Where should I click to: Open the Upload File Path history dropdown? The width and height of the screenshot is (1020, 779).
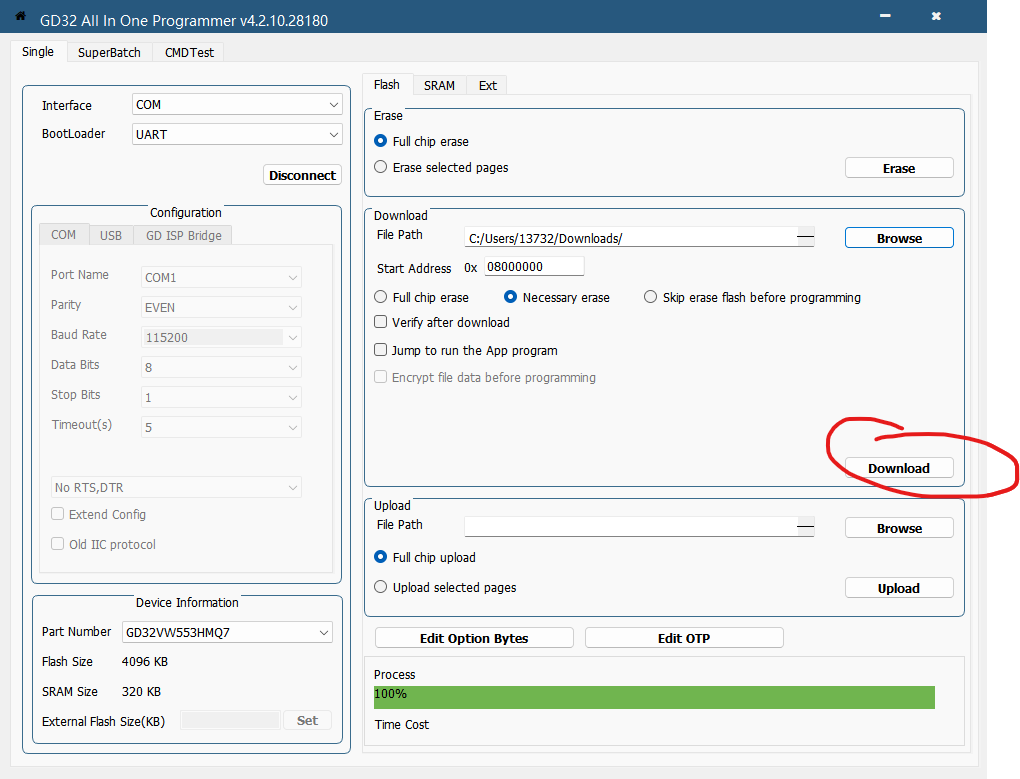click(805, 527)
